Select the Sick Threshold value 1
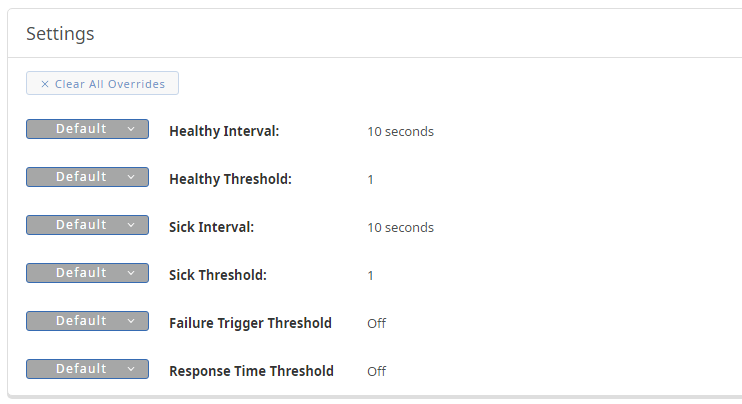Image resolution: width=742 pixels, height=404 pixels. pos(370,275)
